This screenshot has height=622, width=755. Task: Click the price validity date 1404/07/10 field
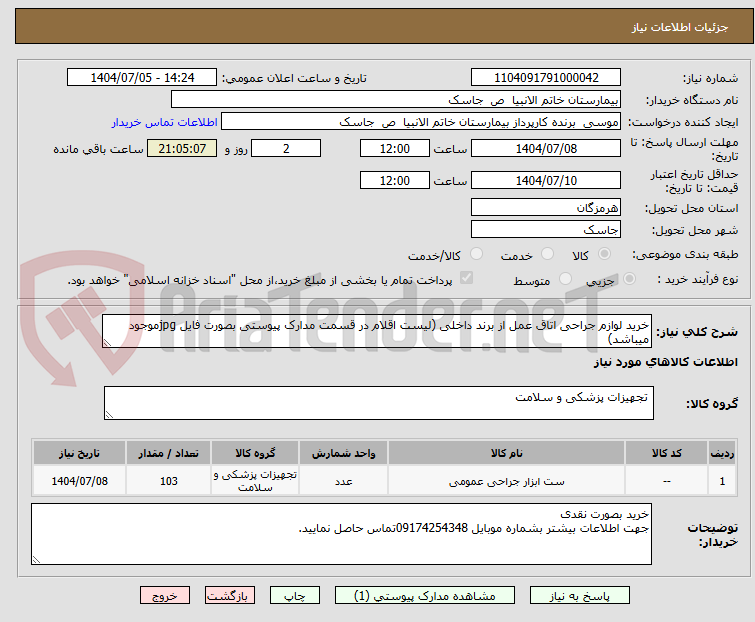tap(546, 181)
